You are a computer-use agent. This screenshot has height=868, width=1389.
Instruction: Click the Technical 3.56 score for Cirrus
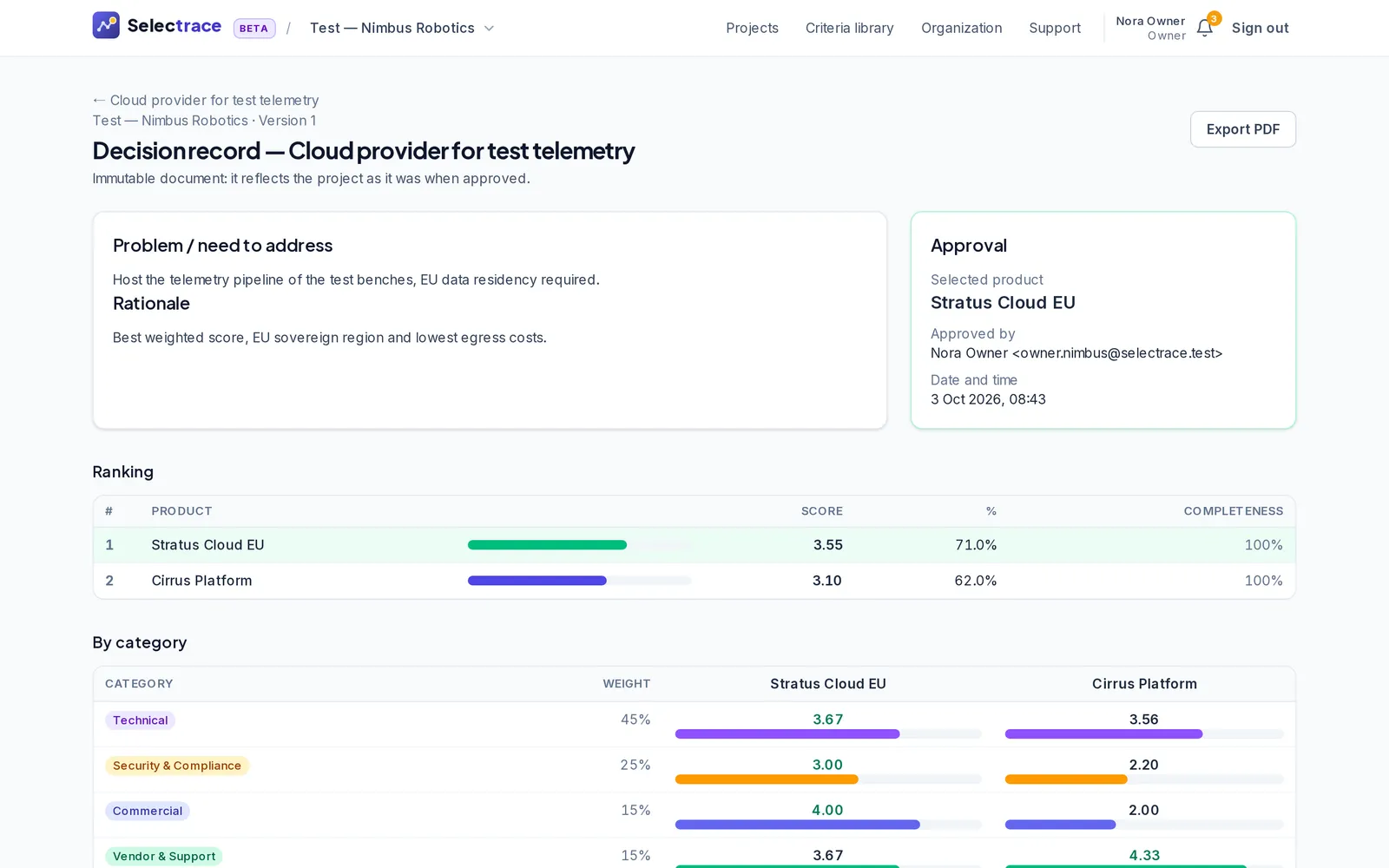(x=1144, y=720)
